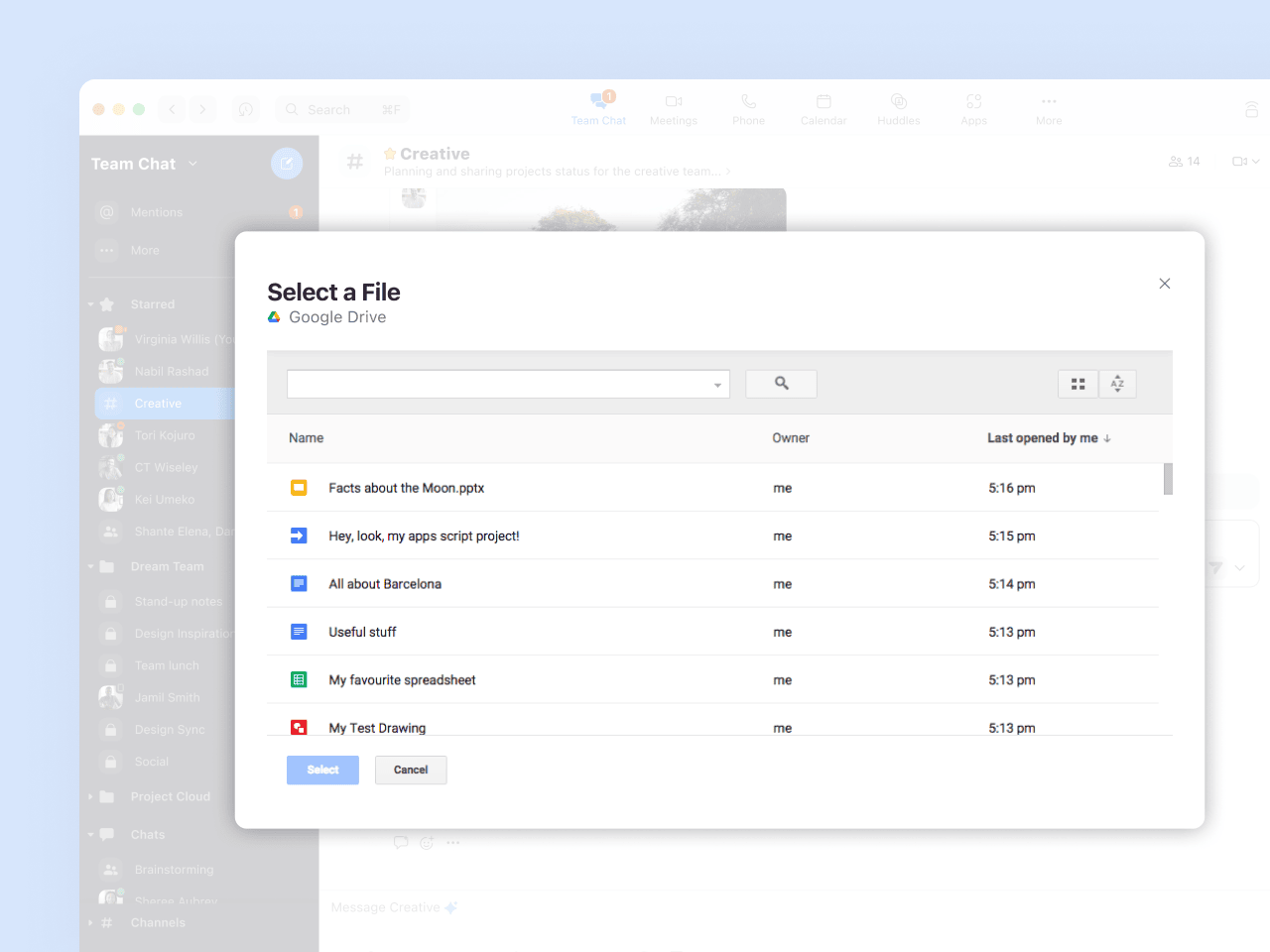The image size is (1270, 952).
Task: Click the Cancel button in the dialog
Action: point(411,770)
